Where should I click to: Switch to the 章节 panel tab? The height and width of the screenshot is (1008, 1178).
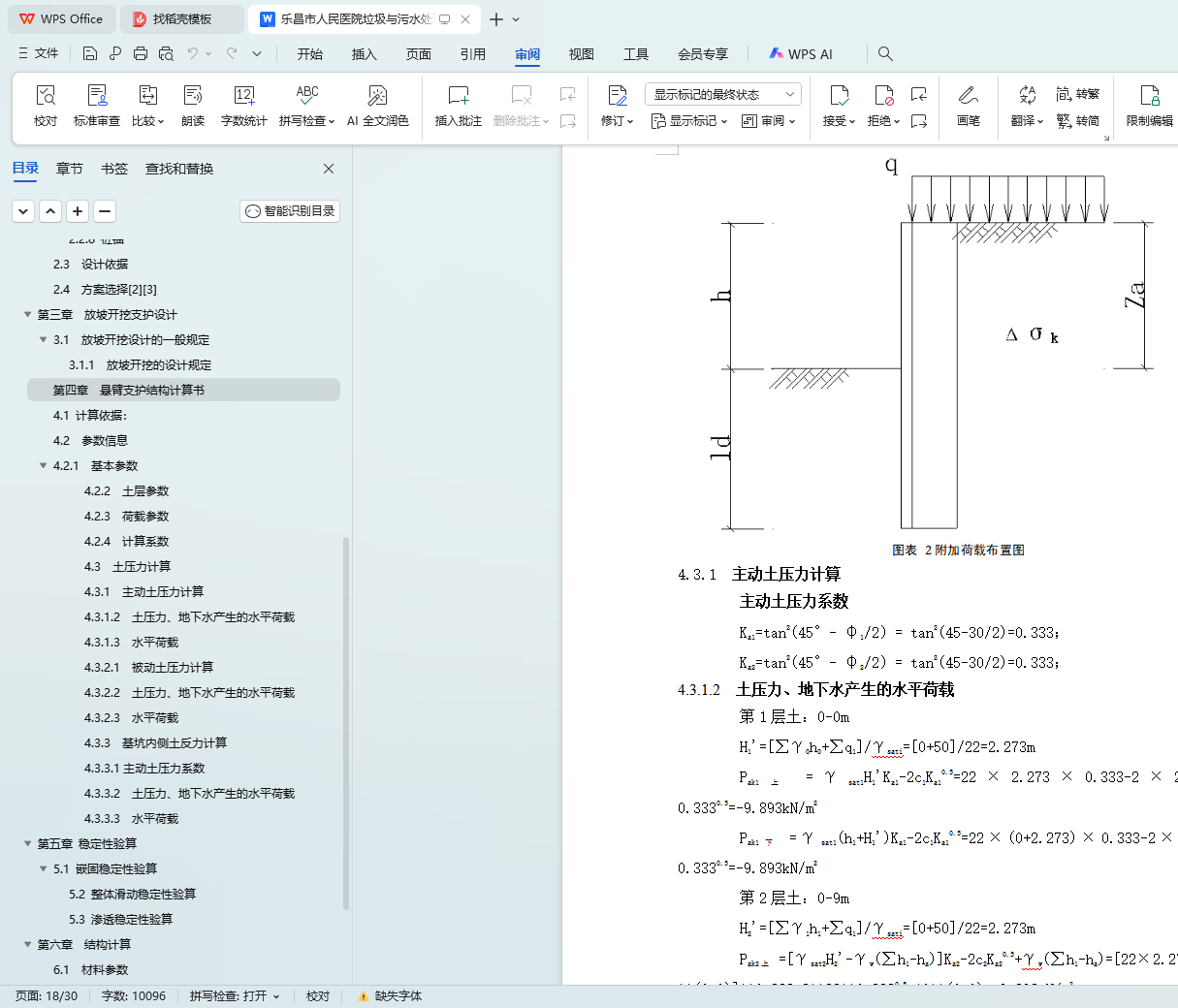pyautogui.click(x=70, y=169)
